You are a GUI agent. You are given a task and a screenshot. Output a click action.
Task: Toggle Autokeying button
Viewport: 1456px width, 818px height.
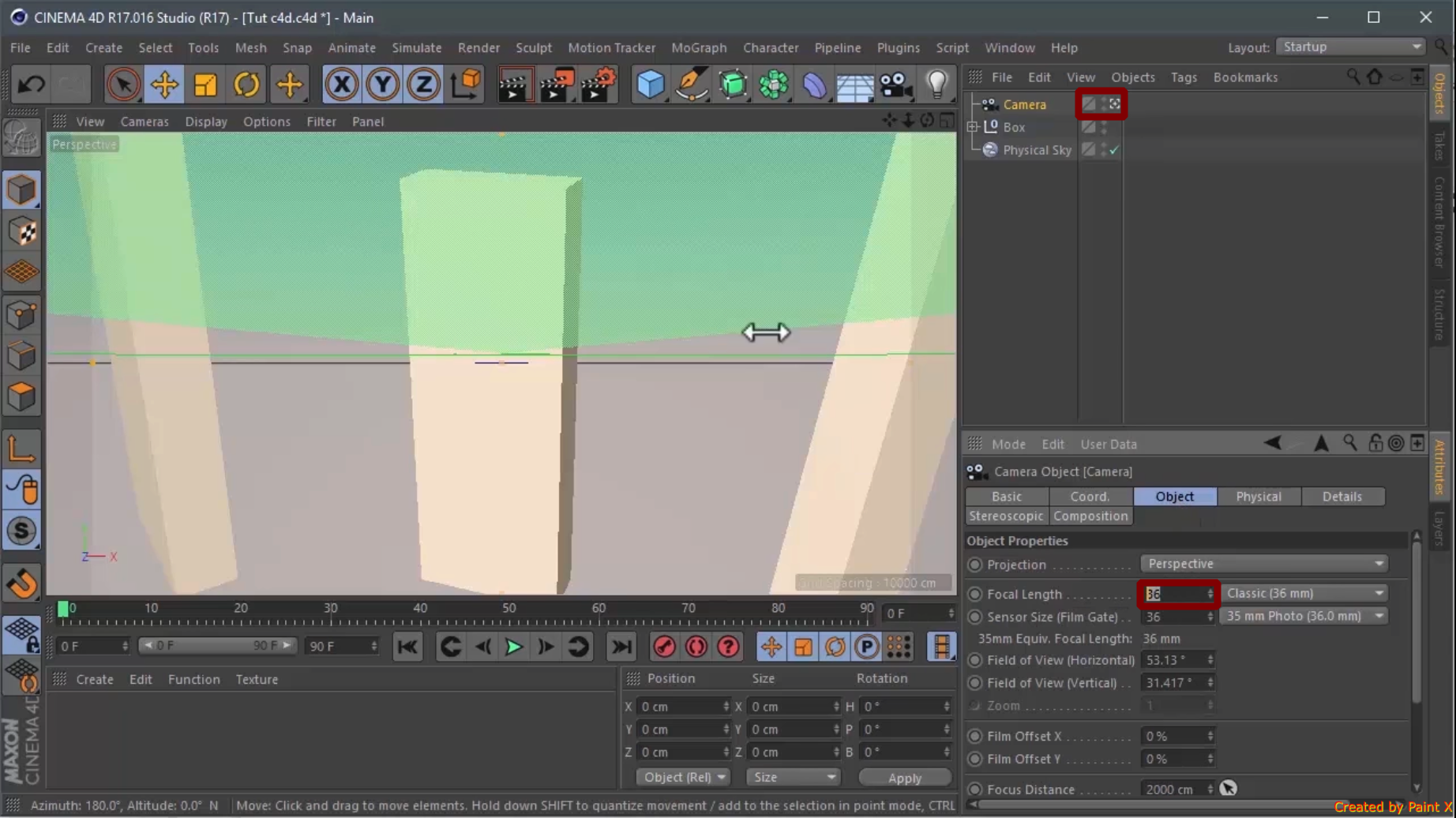click(x=696, y=647)
